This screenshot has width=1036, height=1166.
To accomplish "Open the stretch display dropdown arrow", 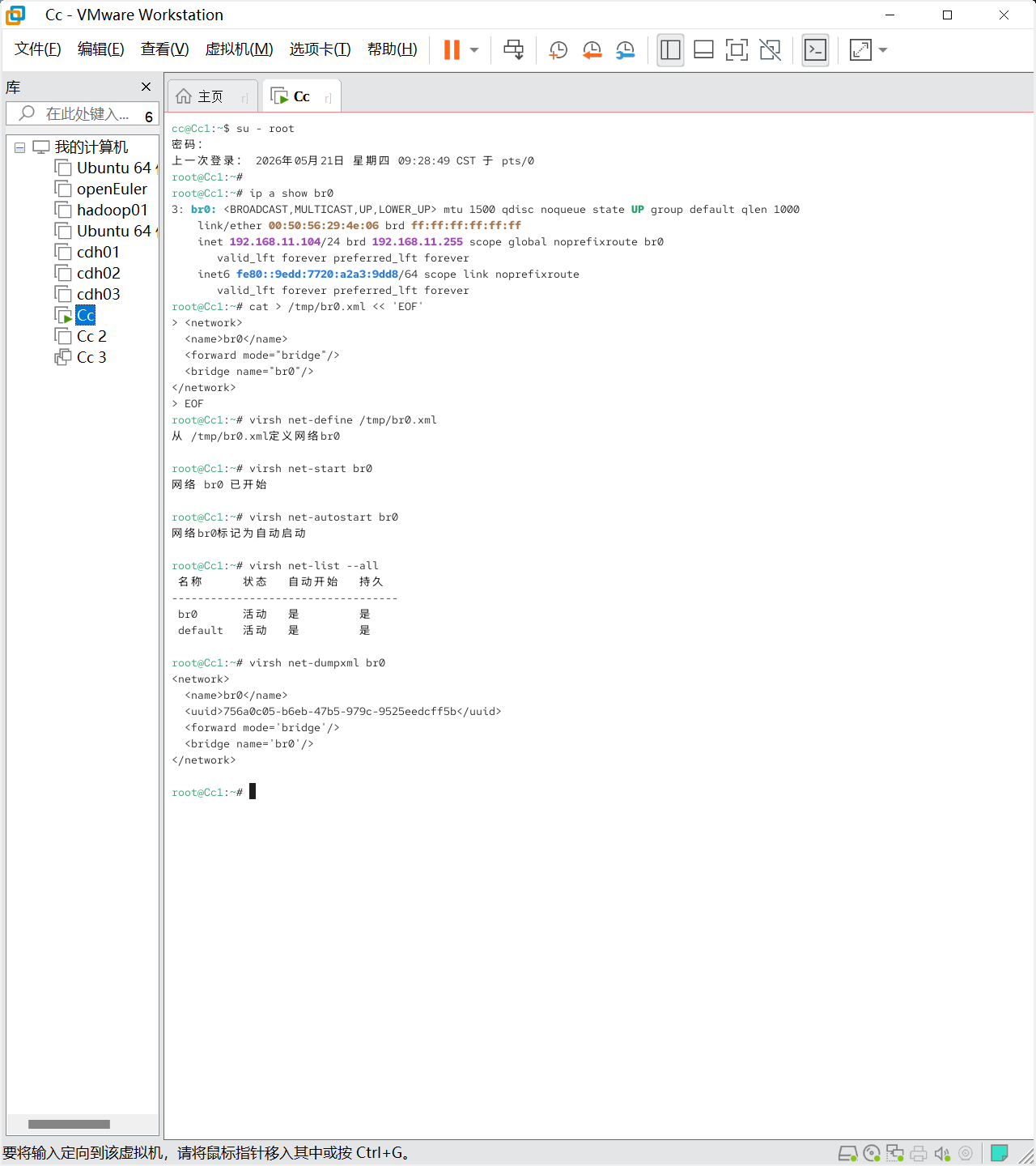I will (x=883, y=50).
